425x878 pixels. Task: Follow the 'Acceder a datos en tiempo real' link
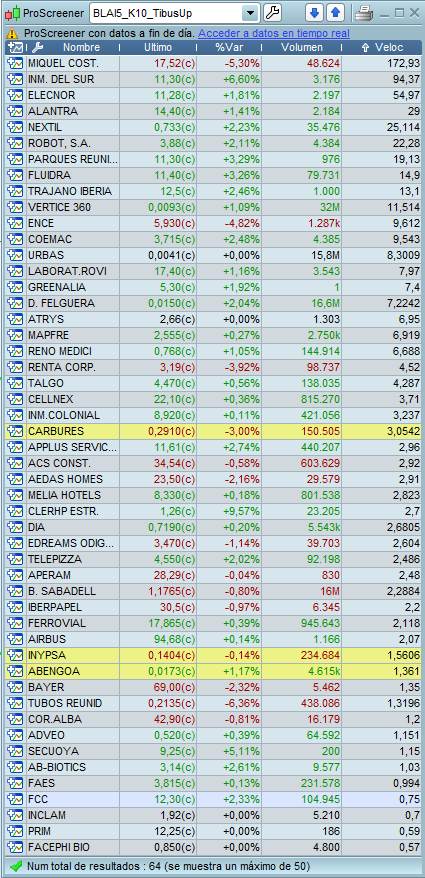pos(274,34)
